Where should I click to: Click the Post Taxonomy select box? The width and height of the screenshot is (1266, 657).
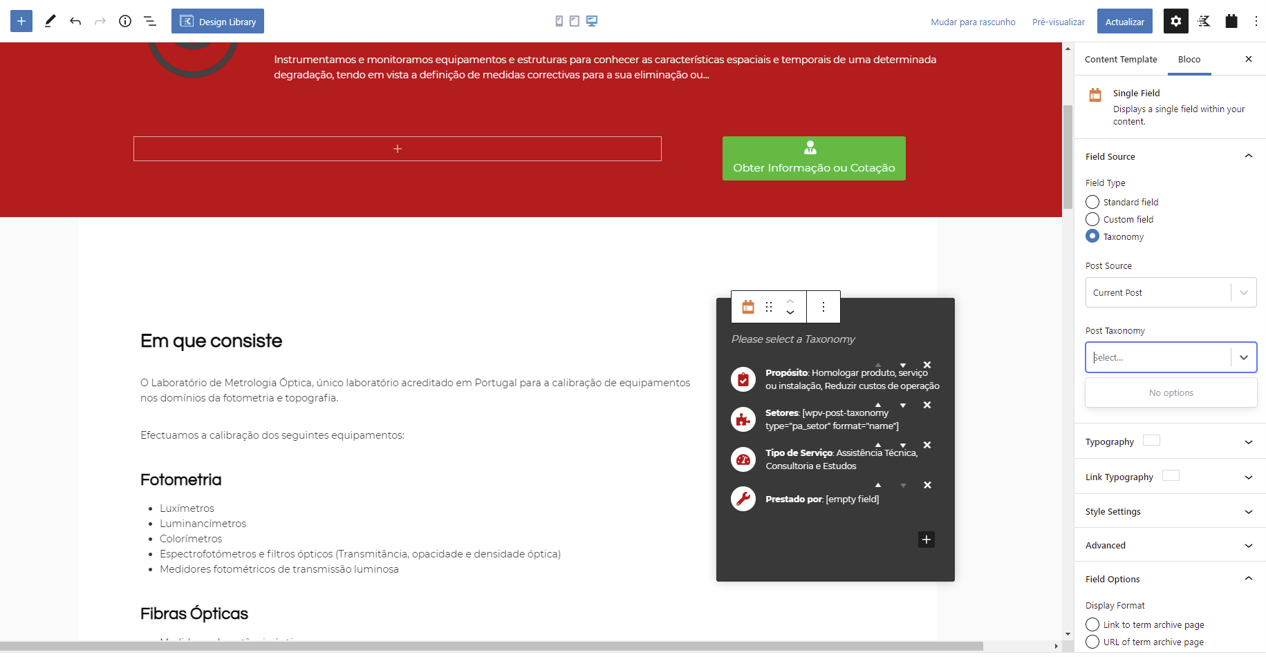click(x=1170, y=357)
